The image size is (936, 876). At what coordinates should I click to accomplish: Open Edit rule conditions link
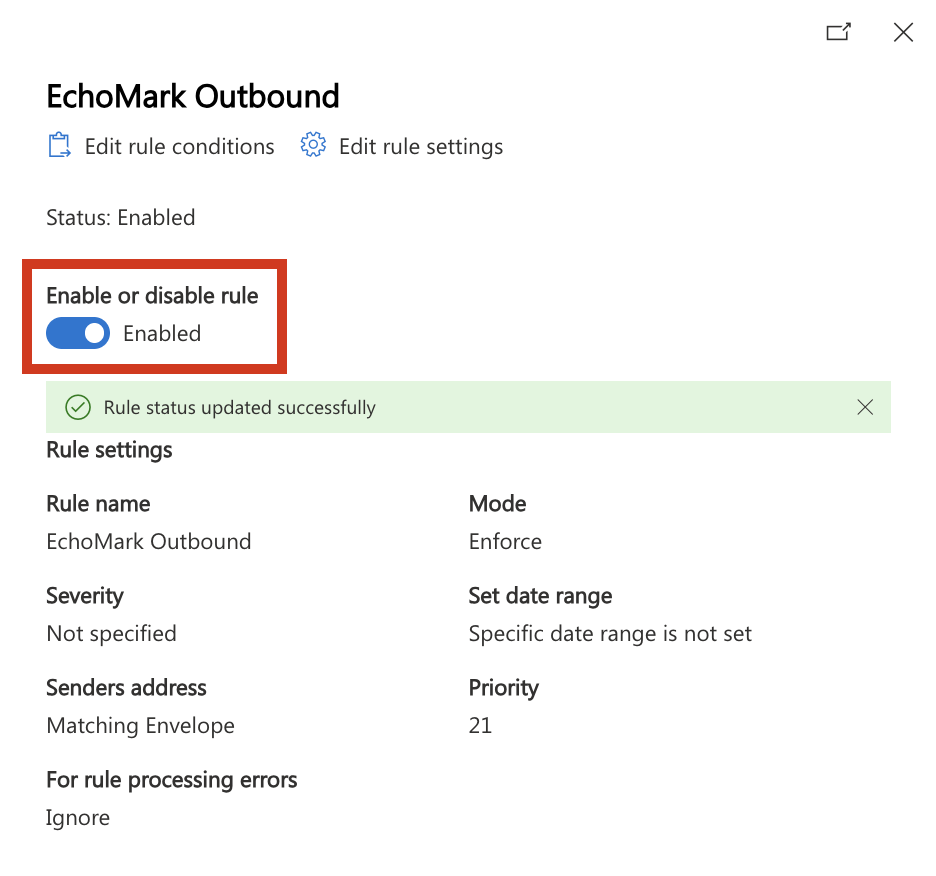point(179,146)
